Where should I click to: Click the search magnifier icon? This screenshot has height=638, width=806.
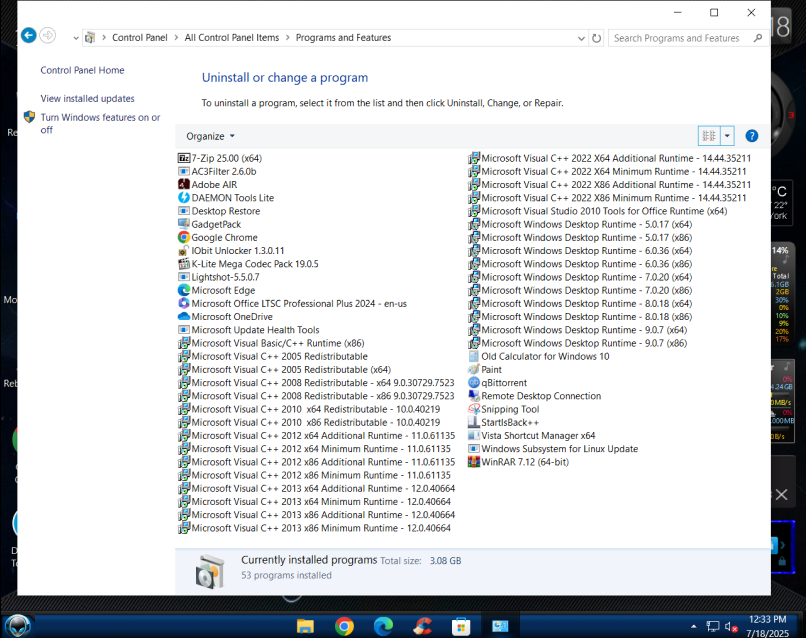(758, 38)
